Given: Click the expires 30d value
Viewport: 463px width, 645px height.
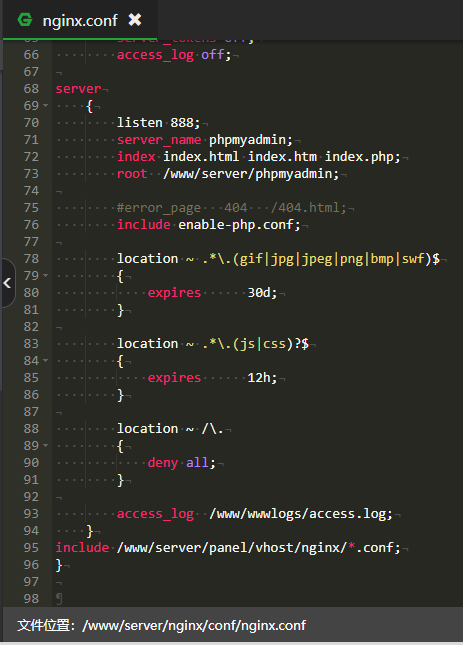Looking at the screenshot, I should (x=262, y=293).
